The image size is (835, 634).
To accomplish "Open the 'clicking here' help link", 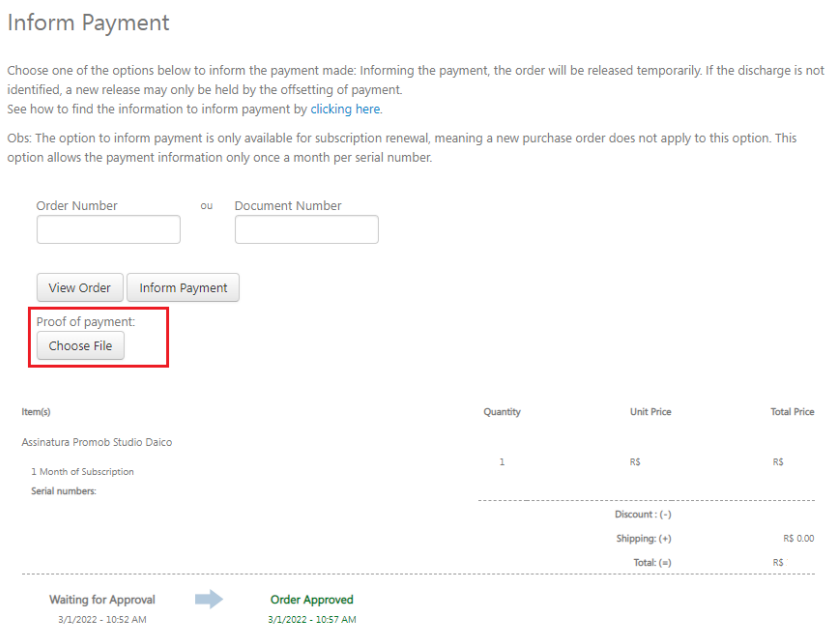I will click(346, 109).
